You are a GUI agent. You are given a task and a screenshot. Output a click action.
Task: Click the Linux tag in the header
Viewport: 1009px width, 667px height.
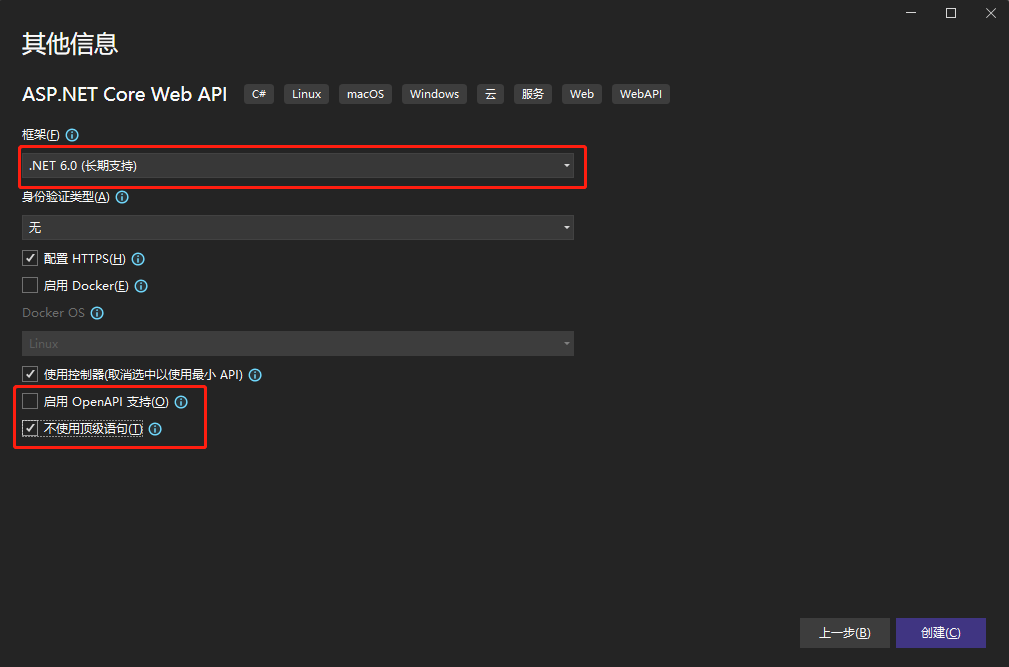pyautogui.click(x=306, y=94)
